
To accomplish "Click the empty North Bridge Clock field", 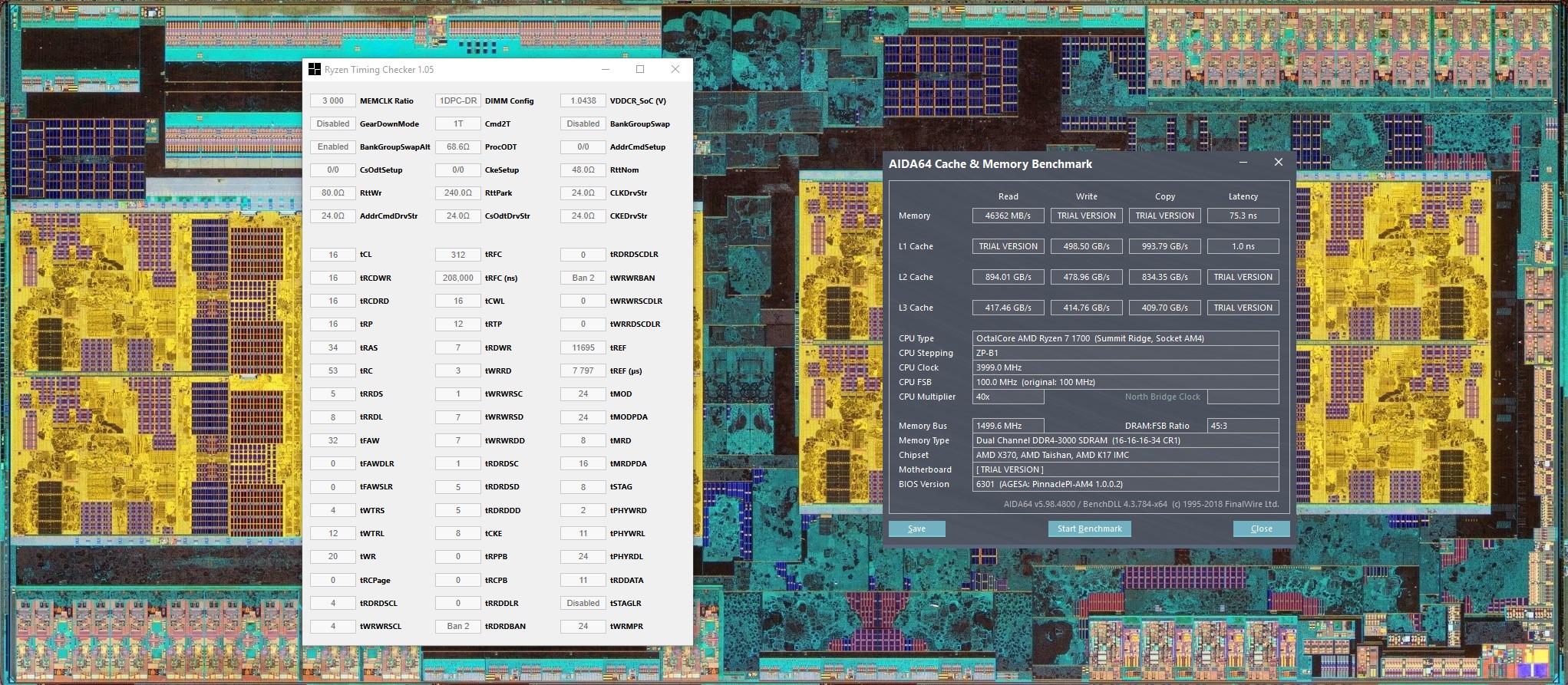I will coord(1243,397).
